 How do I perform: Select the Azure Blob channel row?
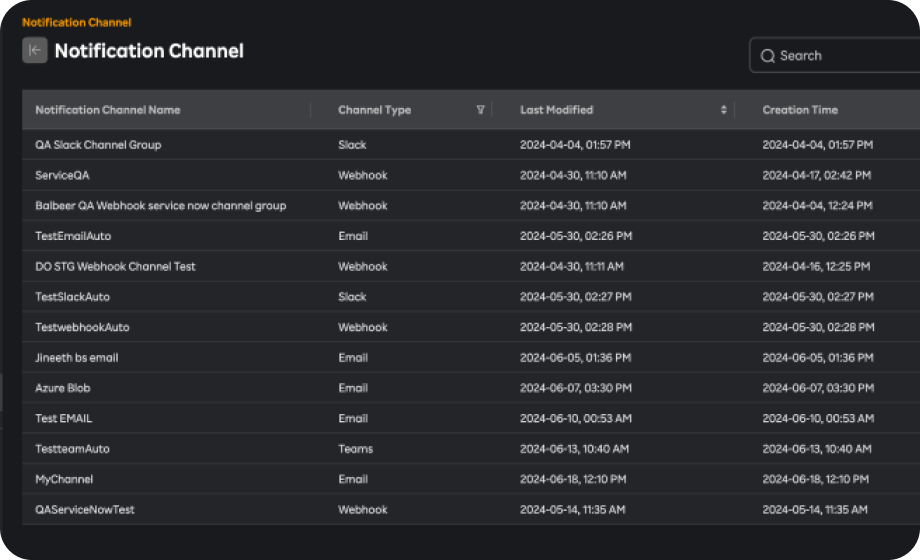[x=62, y=388]
